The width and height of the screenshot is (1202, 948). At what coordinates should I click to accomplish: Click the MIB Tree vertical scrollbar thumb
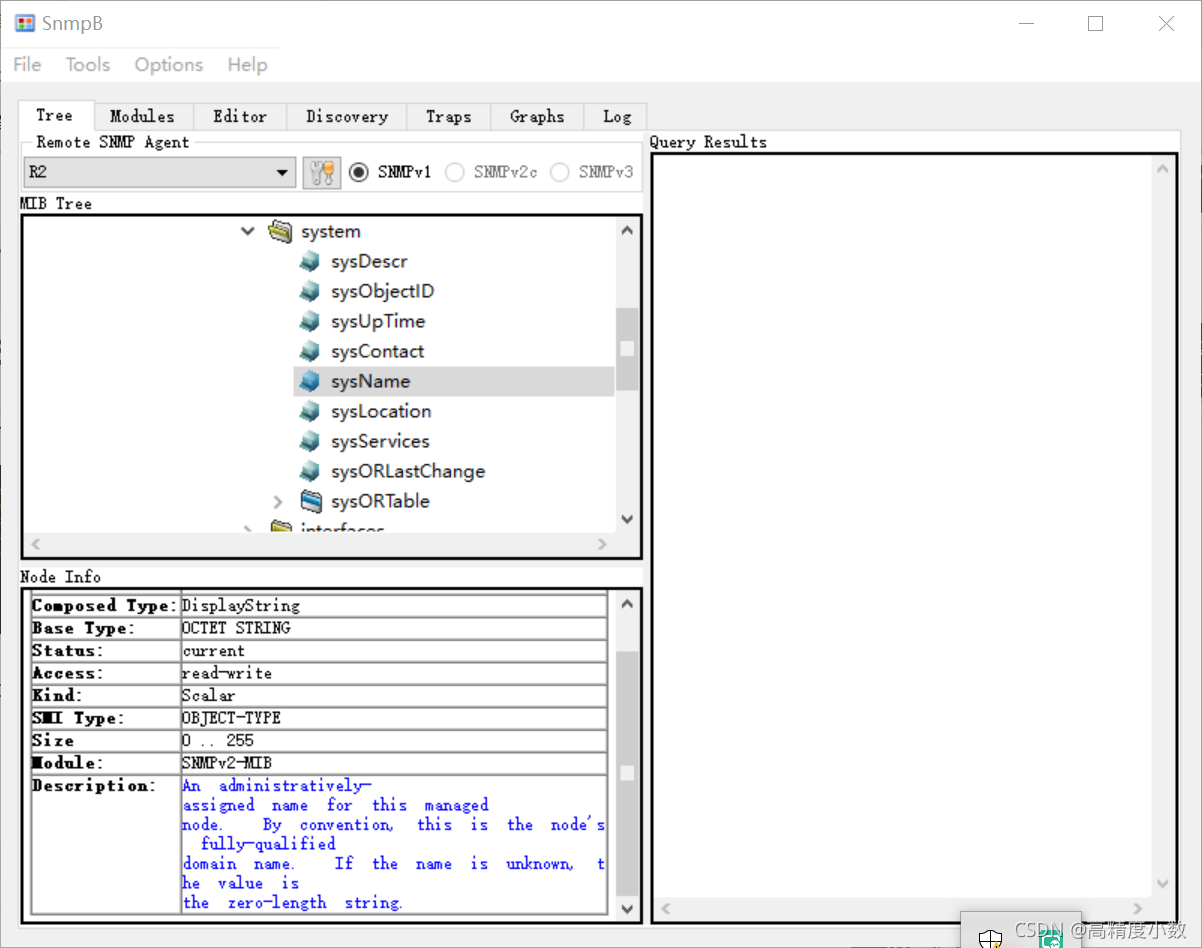pos(627,348)
